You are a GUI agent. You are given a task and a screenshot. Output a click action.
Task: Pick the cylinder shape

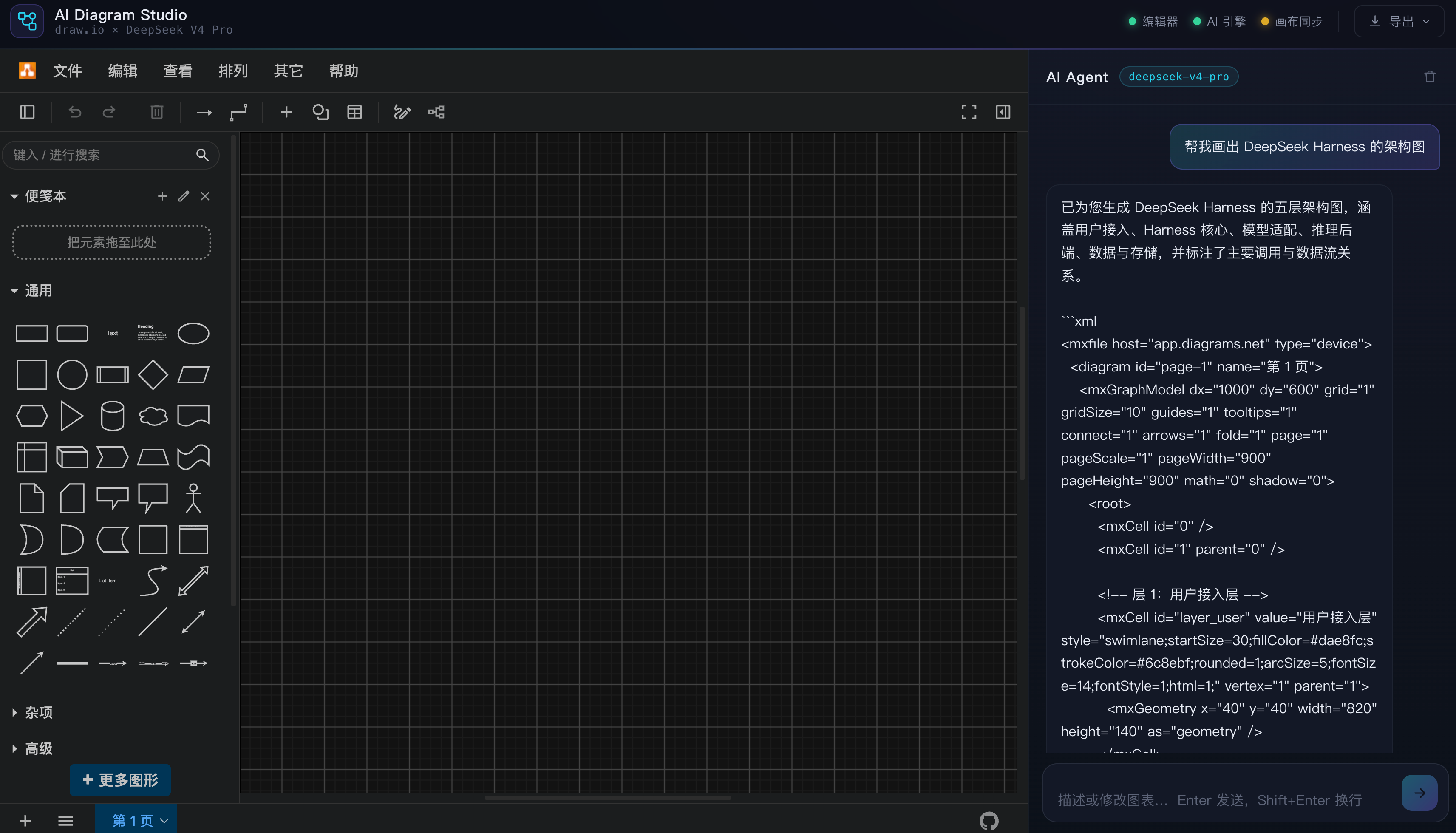tap(112, 416)
